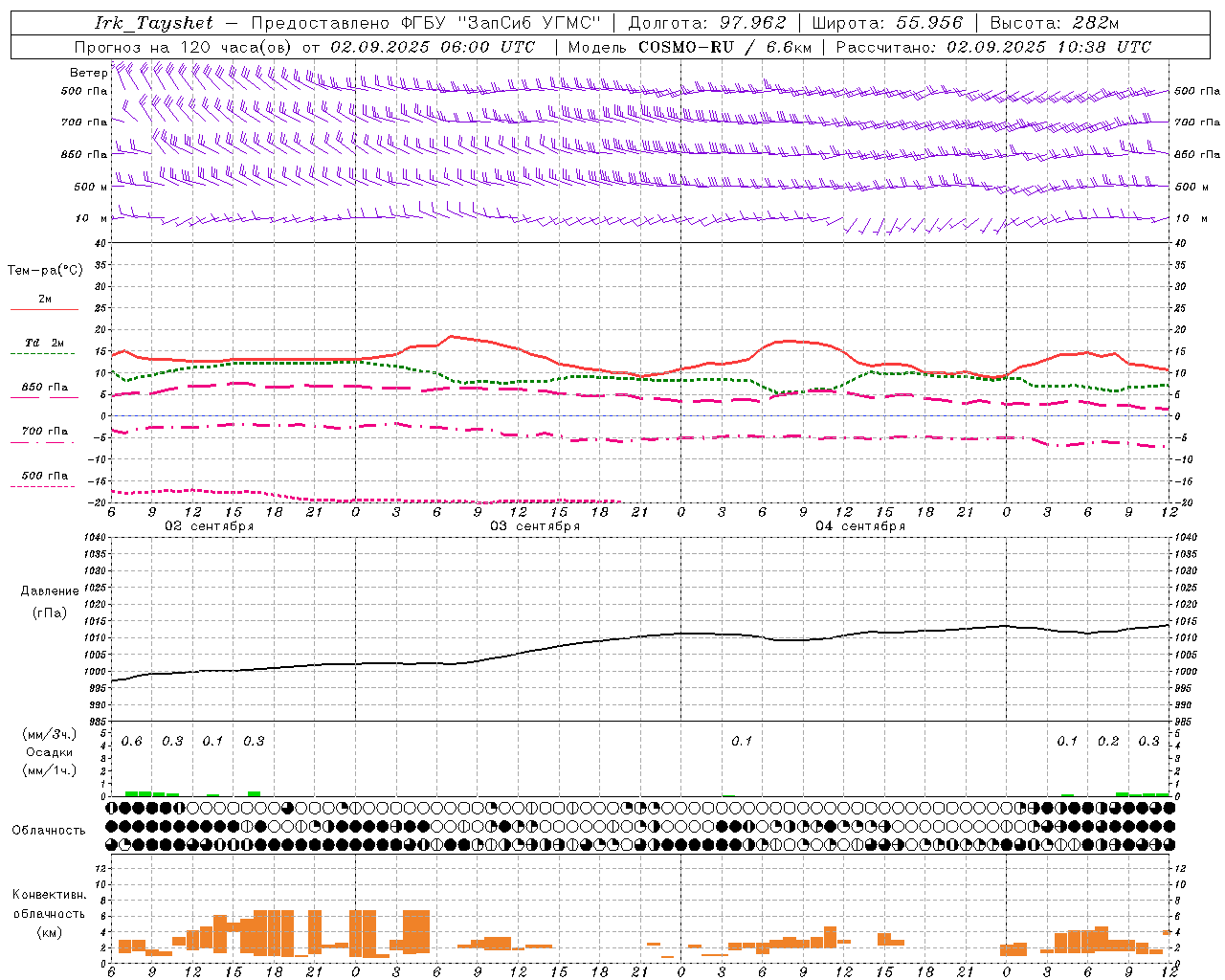Select the latitude value Широта: 55.956
Image resolution: width=1225 pixels, height=980 pixels.
[x=887, y=23]
